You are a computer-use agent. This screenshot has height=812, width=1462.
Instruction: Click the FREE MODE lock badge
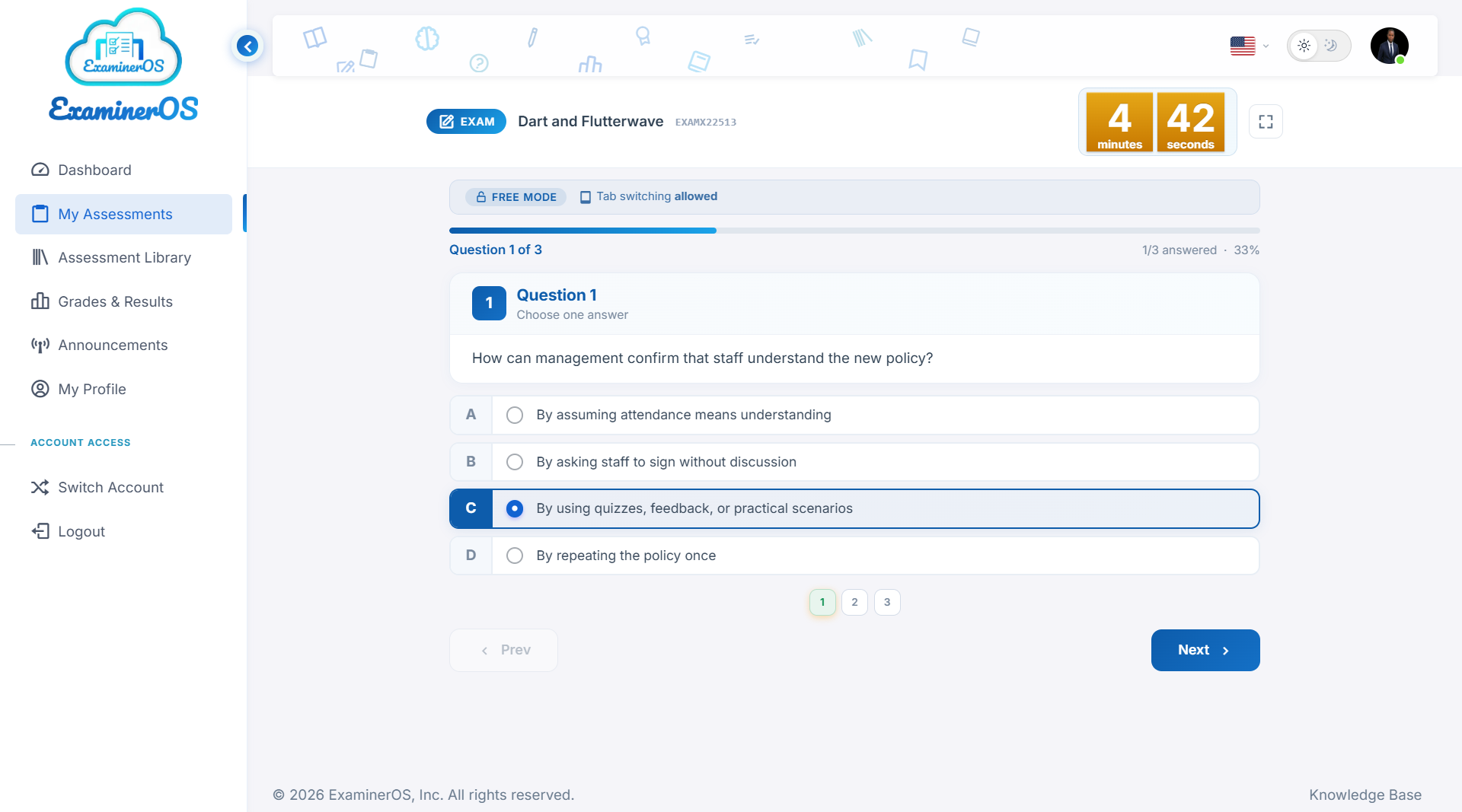pyautogui.click(x=516, y=197)
